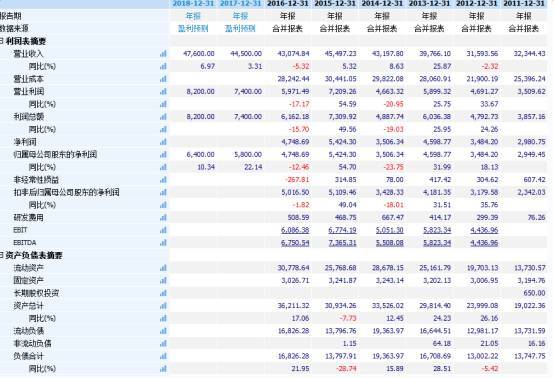
Task: Show chart for 营业利润 row
Action: [163, 91]
